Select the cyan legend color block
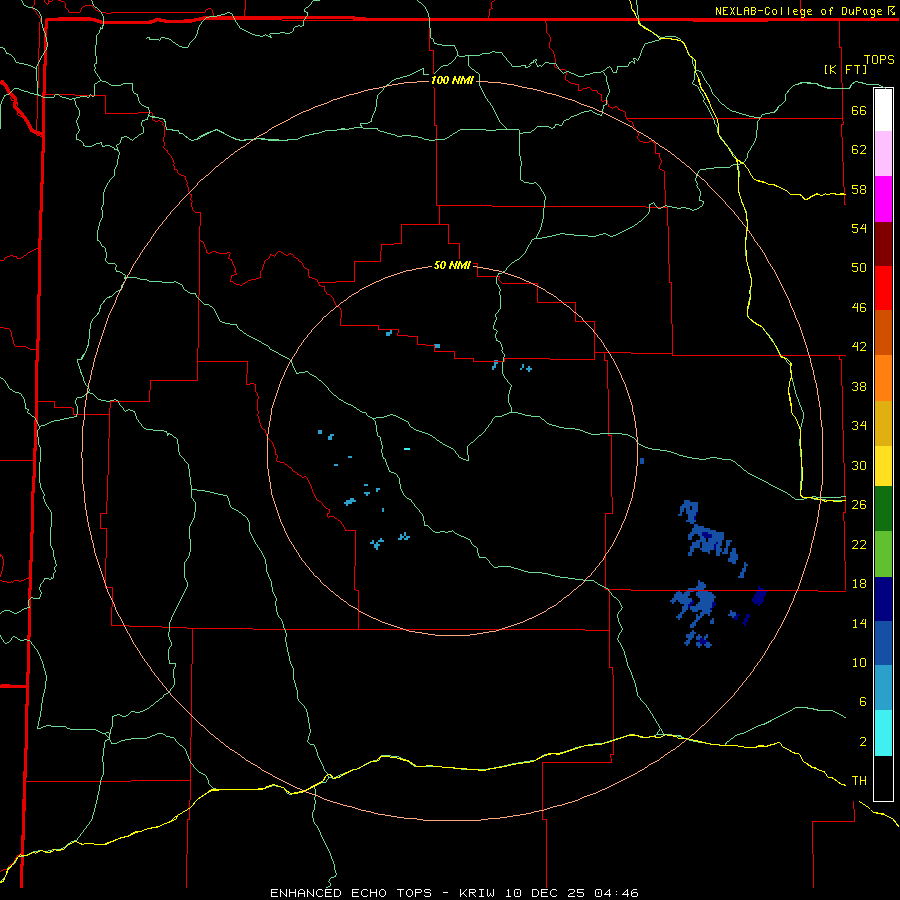The width and height of the screenshot is (900, 900). coord(883,733)
